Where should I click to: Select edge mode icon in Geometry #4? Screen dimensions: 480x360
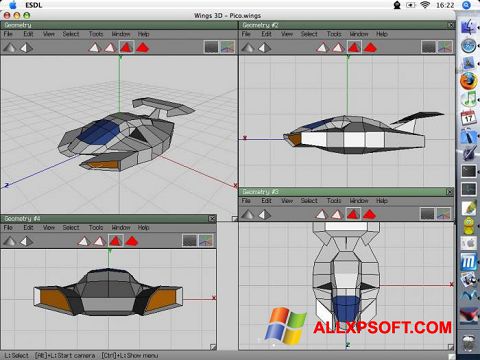[99, 241]
